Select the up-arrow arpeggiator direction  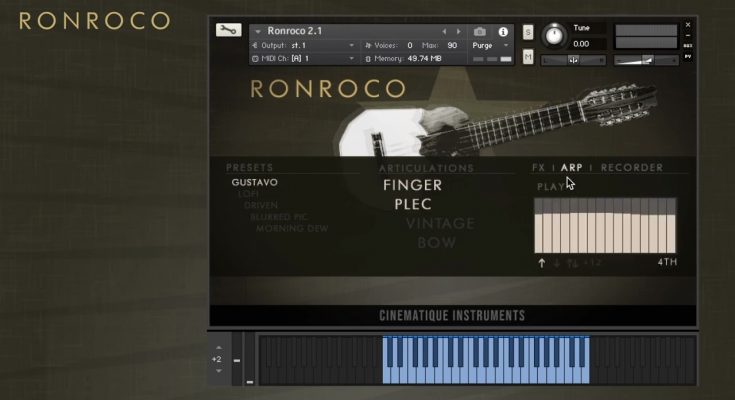point(542,263)
